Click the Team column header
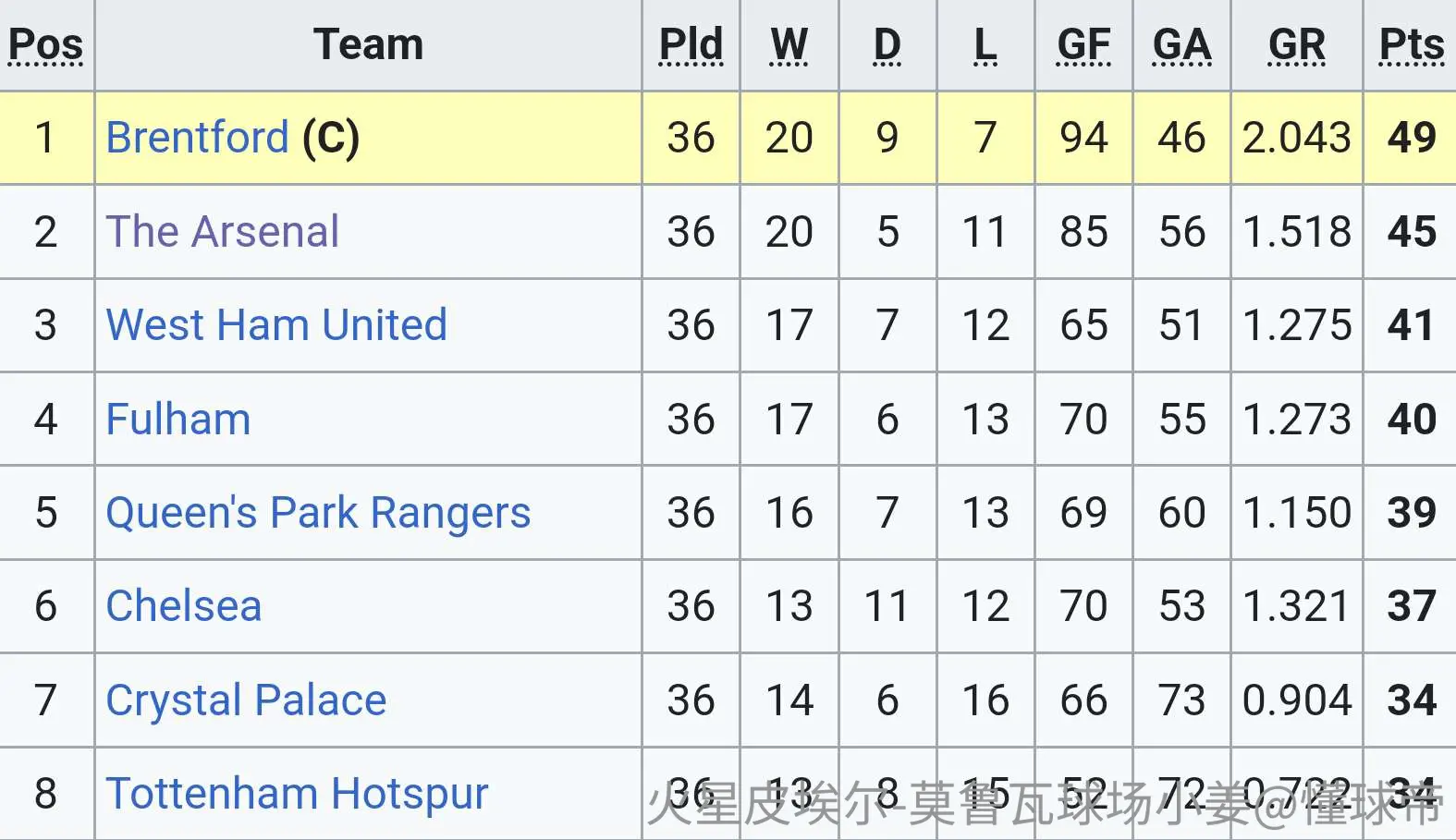Image resolution: width=1456 pixels, height=840 pixels. click(368, 44)
